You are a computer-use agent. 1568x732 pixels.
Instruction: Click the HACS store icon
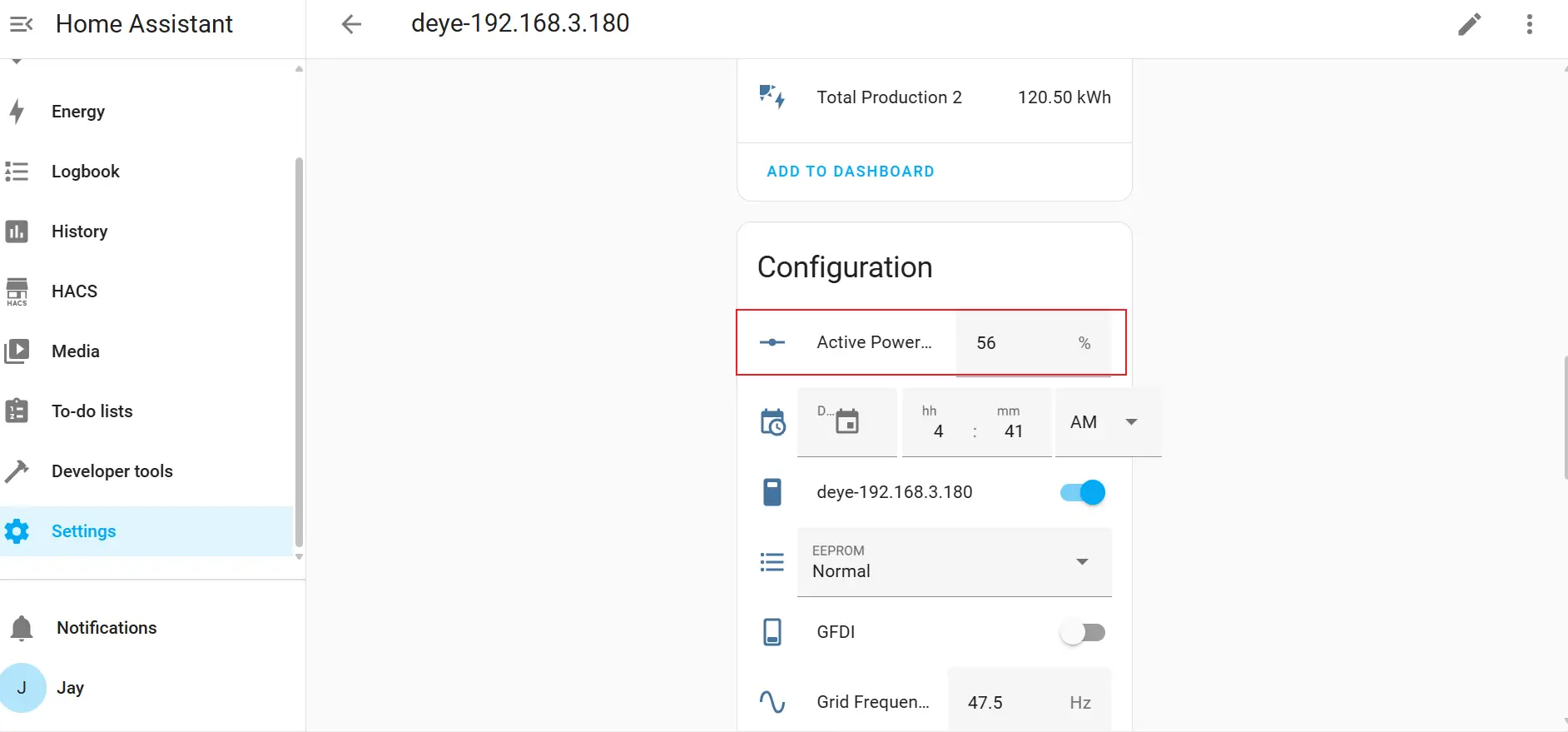17,291
